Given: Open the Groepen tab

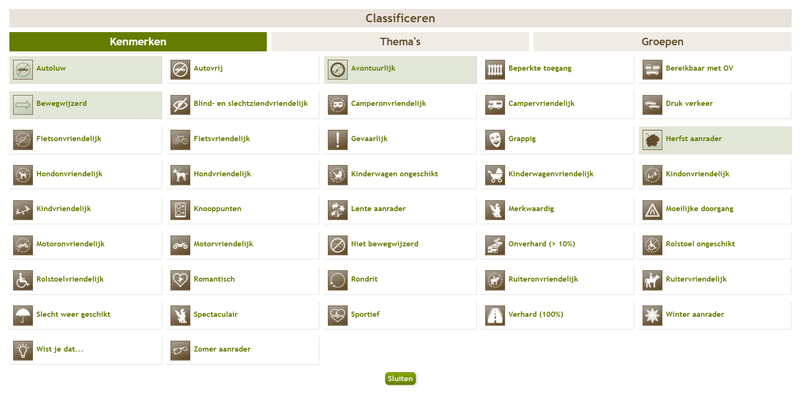Looking at the screenshot, I should (x=662, y=42).
